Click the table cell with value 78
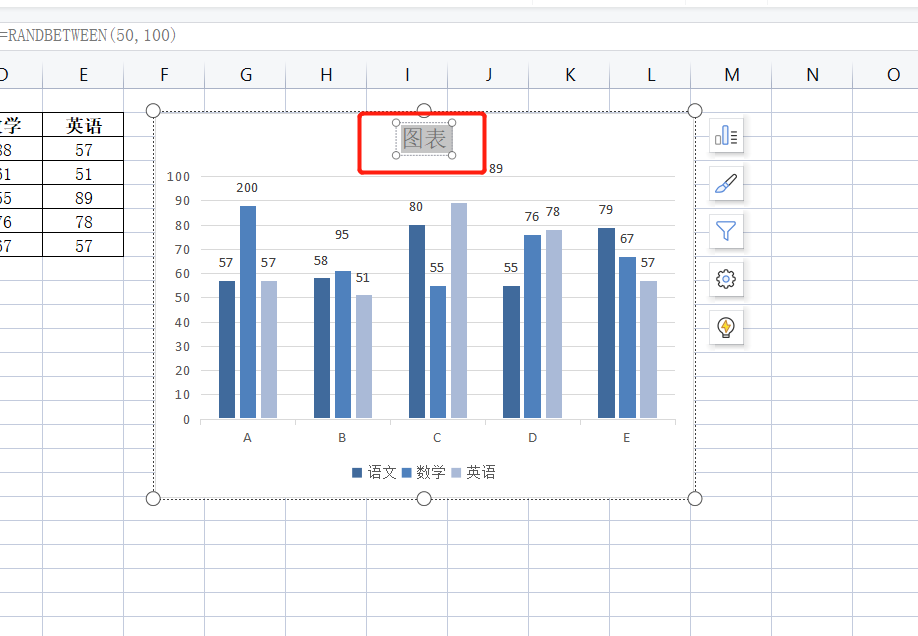The height and width of the screenshot is (636, 918). (83, 221)
